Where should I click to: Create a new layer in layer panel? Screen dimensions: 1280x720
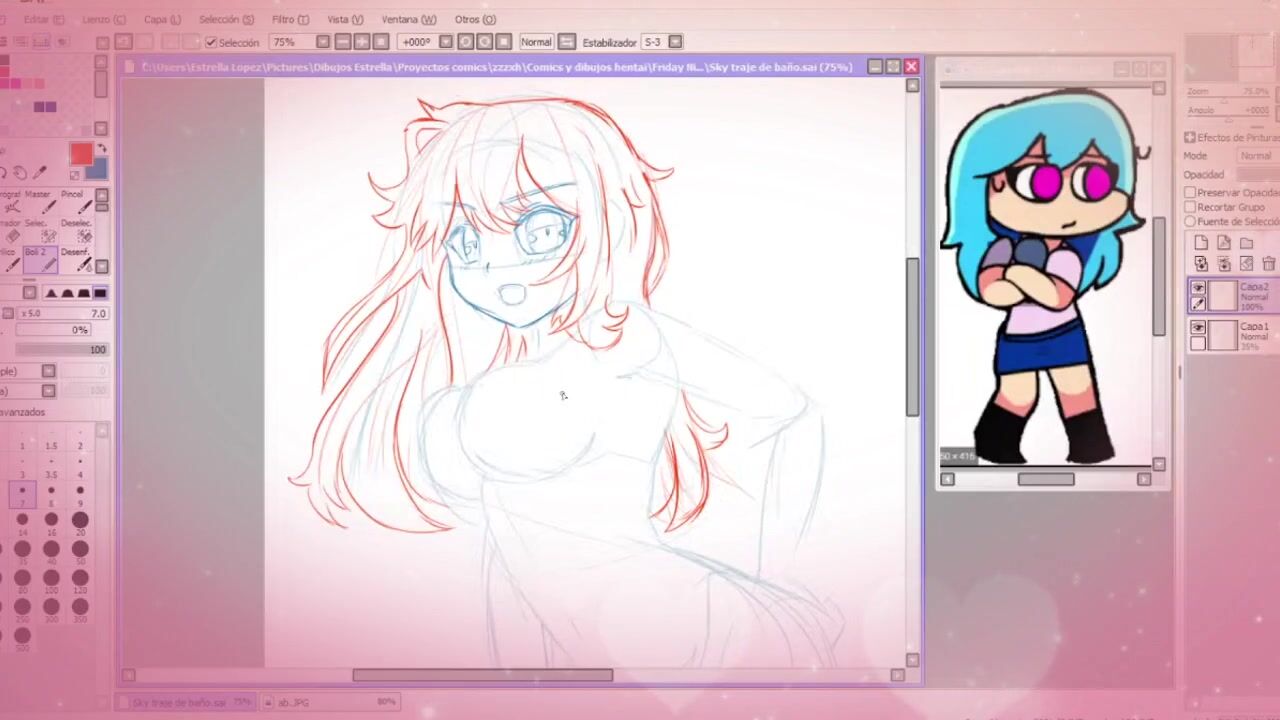coord(1201,243)
